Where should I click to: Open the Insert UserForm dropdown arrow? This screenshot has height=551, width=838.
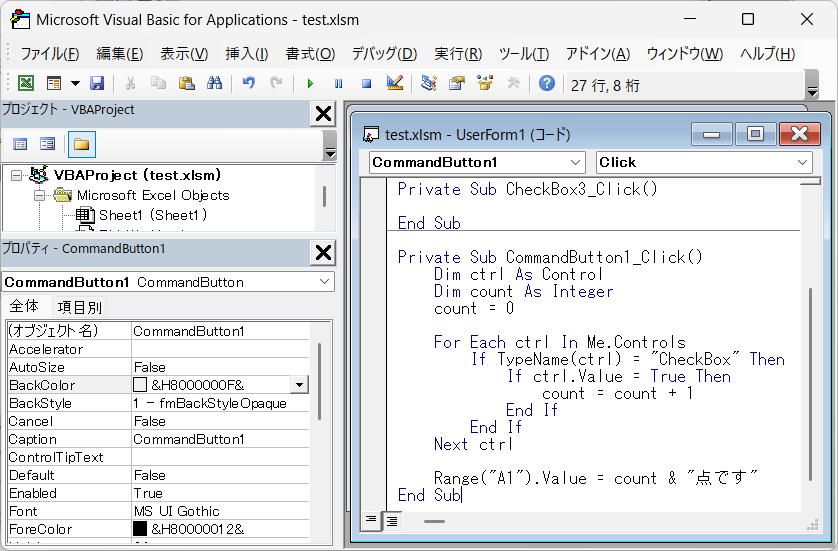pos(75,83)
